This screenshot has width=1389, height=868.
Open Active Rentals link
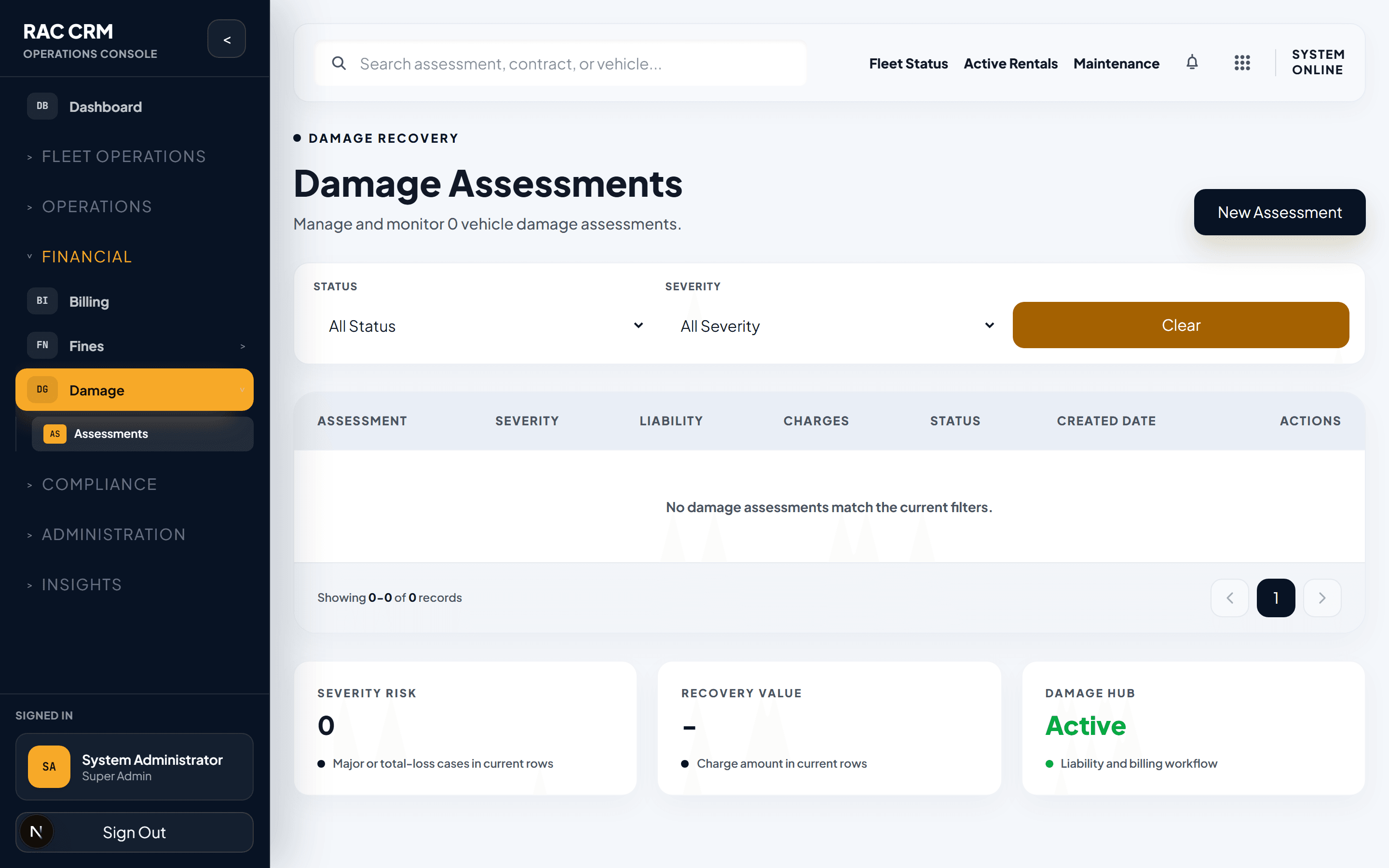pyautogui.click(x=1010, y=63)
